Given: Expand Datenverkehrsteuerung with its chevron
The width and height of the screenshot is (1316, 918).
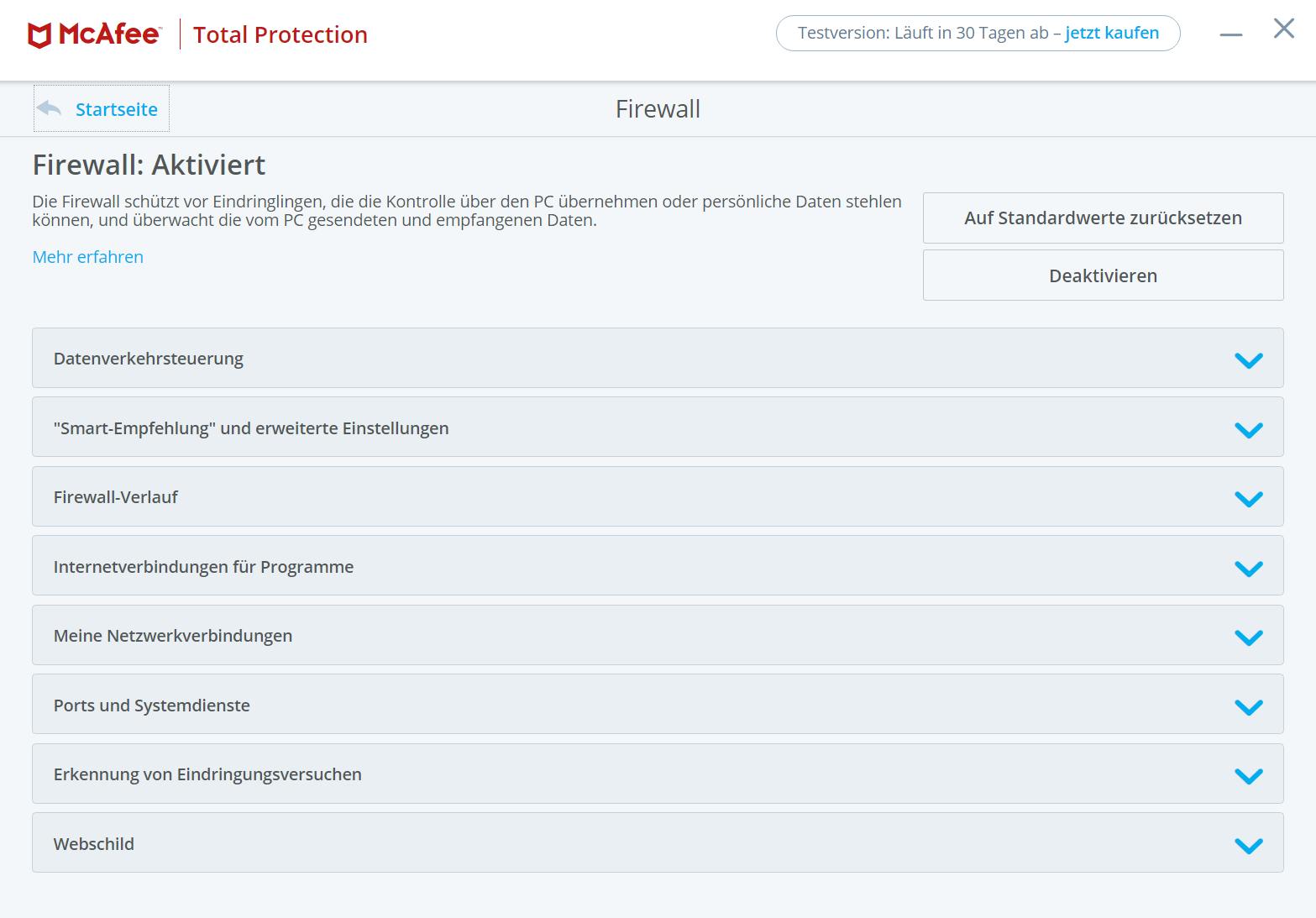Looking at the screenshot, I should 1249,360.
